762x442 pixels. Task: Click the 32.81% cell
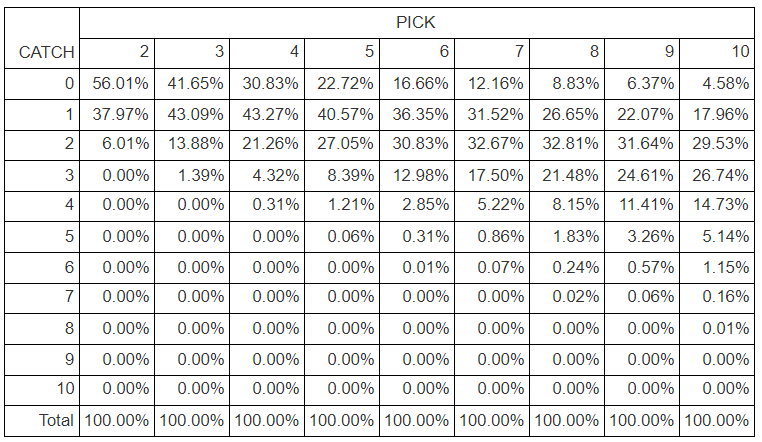click(567, 145)
